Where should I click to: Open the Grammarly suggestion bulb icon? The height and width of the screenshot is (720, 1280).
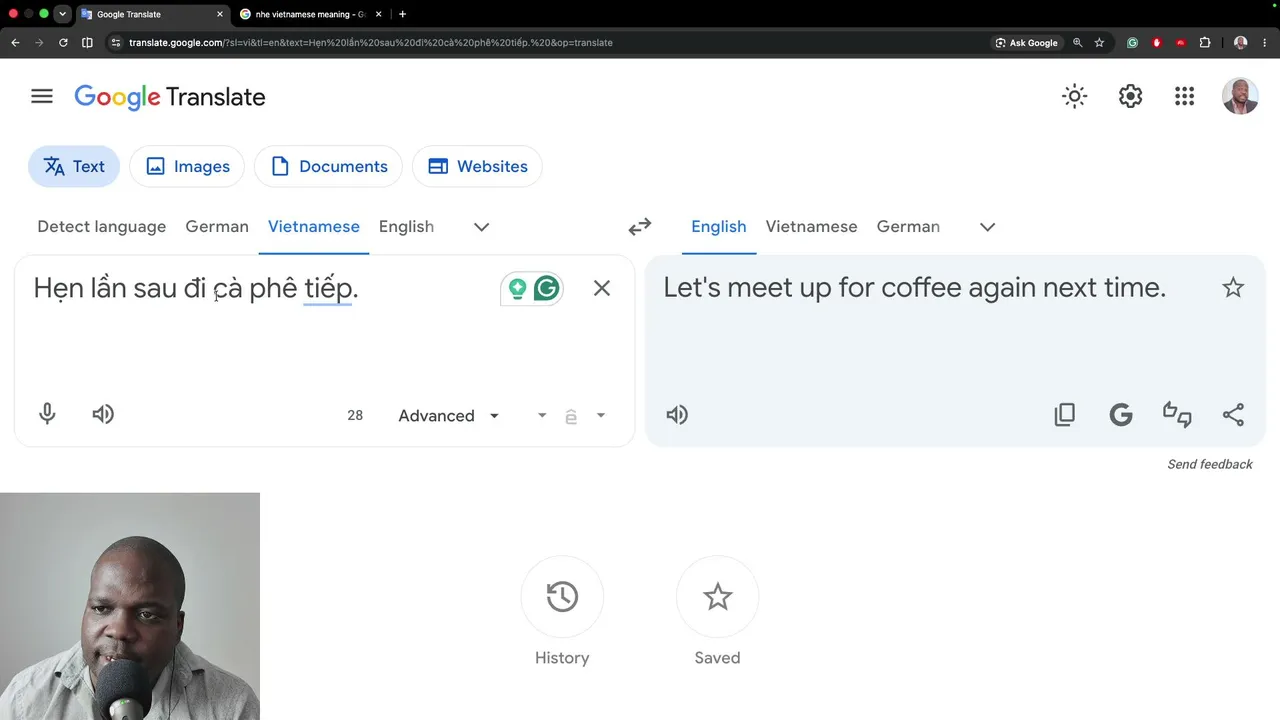coord(517,289)
